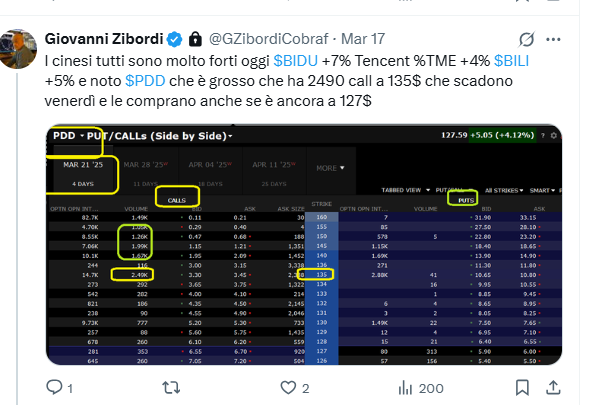Click the Giovanni Zibordi display name
Screen dimensions: 594x405
coord(104,39)
